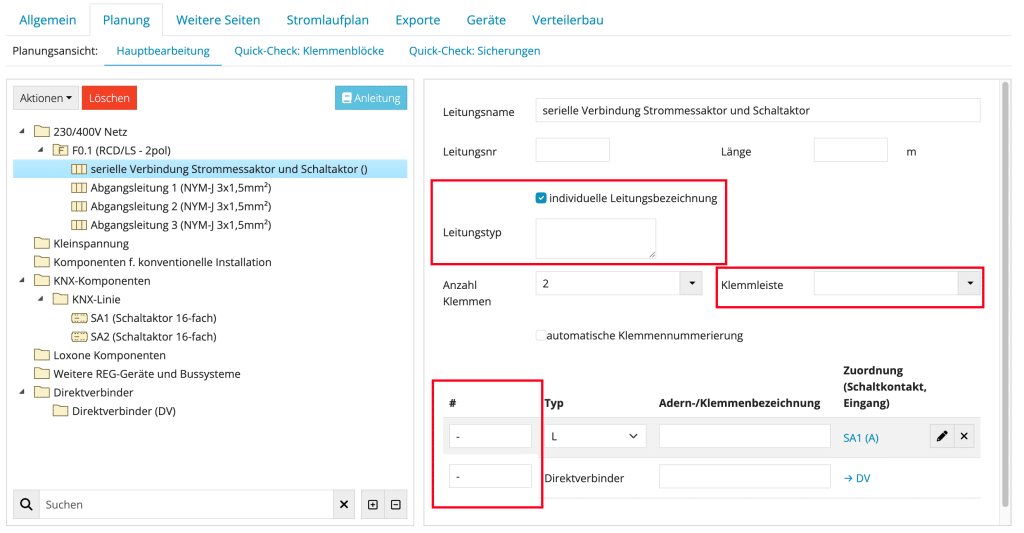
Task: Click Adernbezeichnung field in Direktverbinder row
Action: [x=744, y=476]
